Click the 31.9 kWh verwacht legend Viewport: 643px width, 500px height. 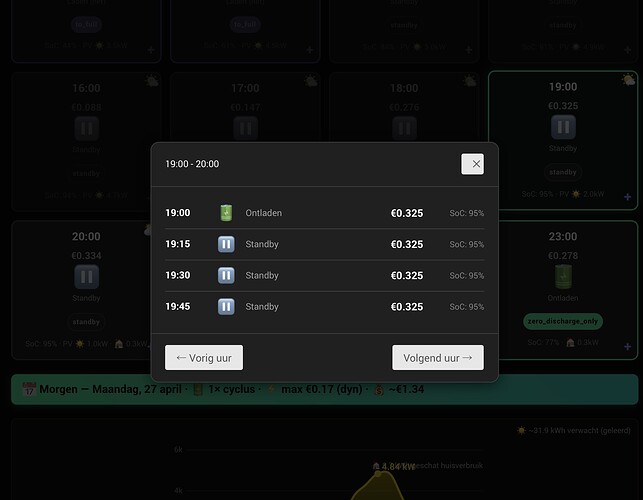[x=574, y=430]
